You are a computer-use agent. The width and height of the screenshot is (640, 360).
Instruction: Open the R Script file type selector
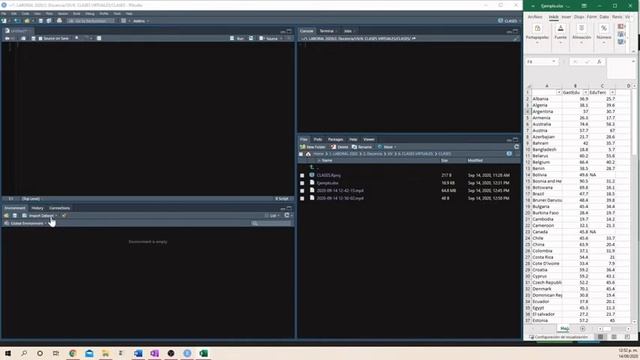pos(283,199)
